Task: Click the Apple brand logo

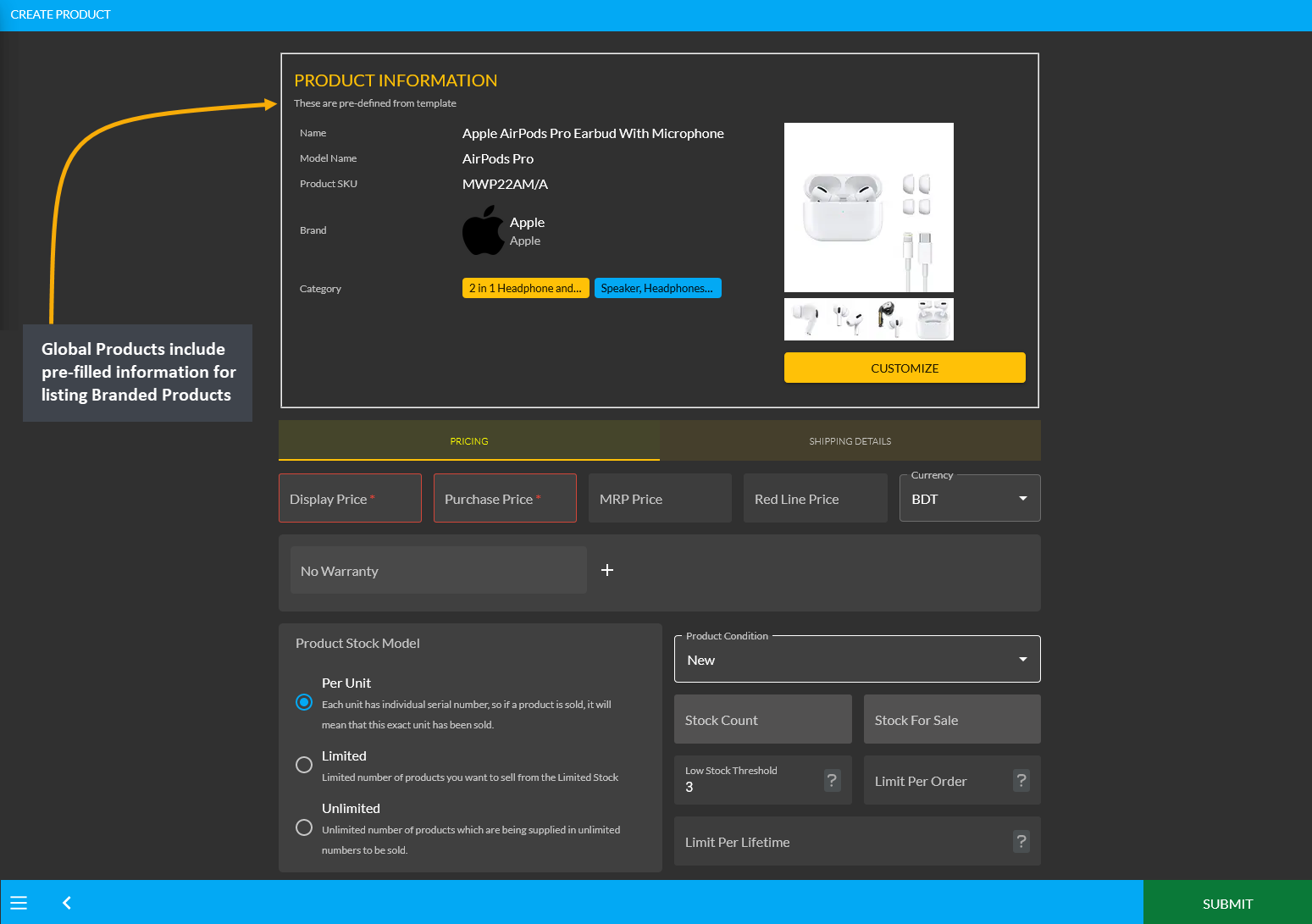Action: (483, 230)
